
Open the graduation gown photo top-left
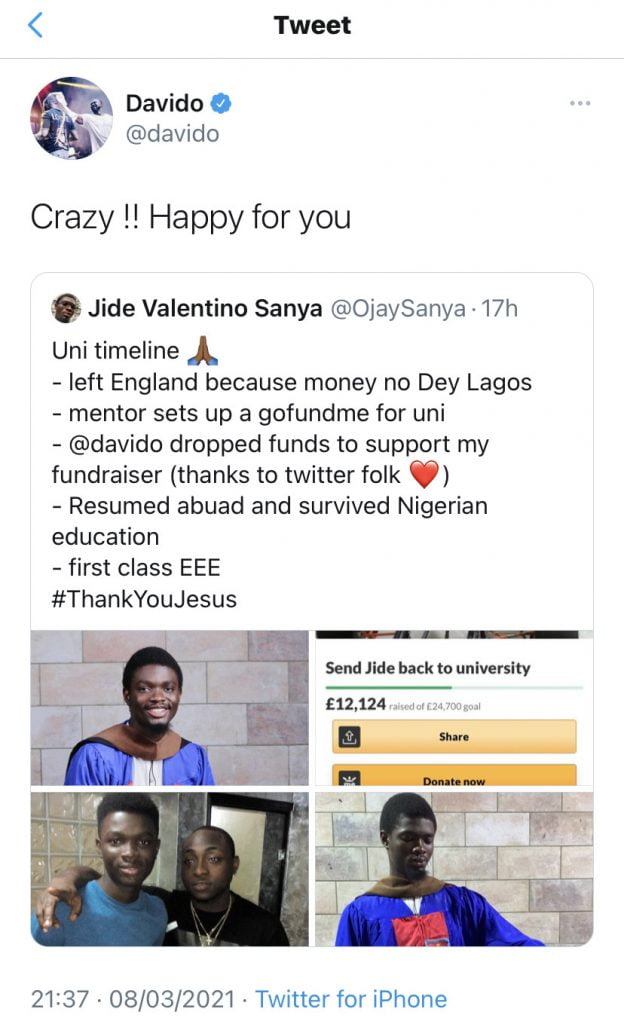point(170,708)
